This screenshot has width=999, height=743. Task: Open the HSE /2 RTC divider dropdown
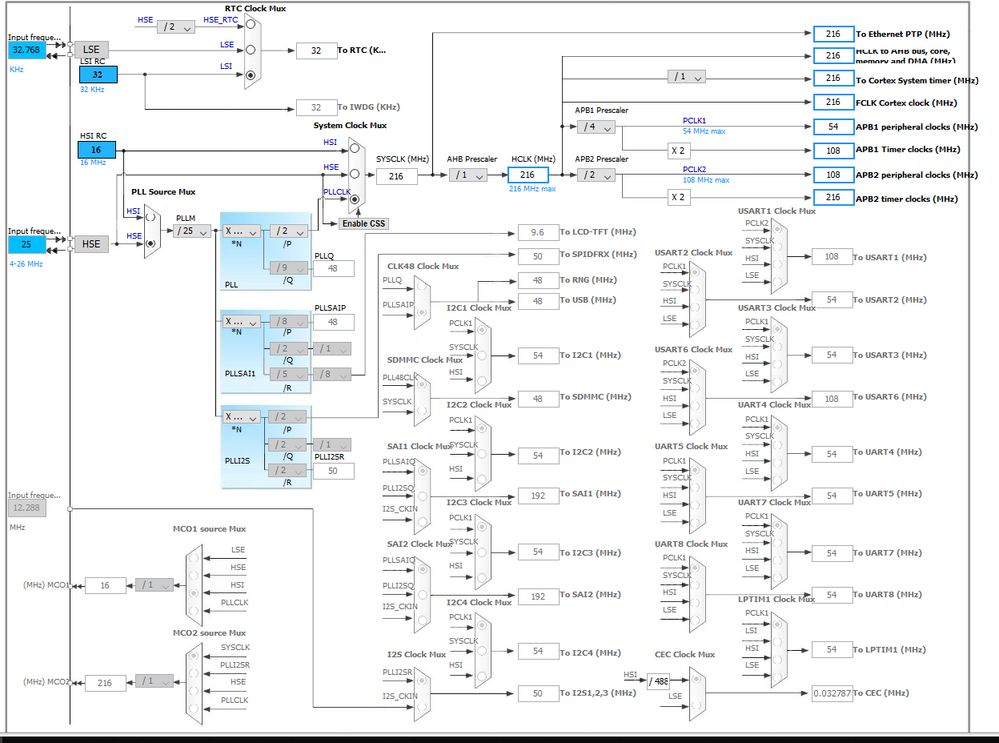tap(175, 27)
